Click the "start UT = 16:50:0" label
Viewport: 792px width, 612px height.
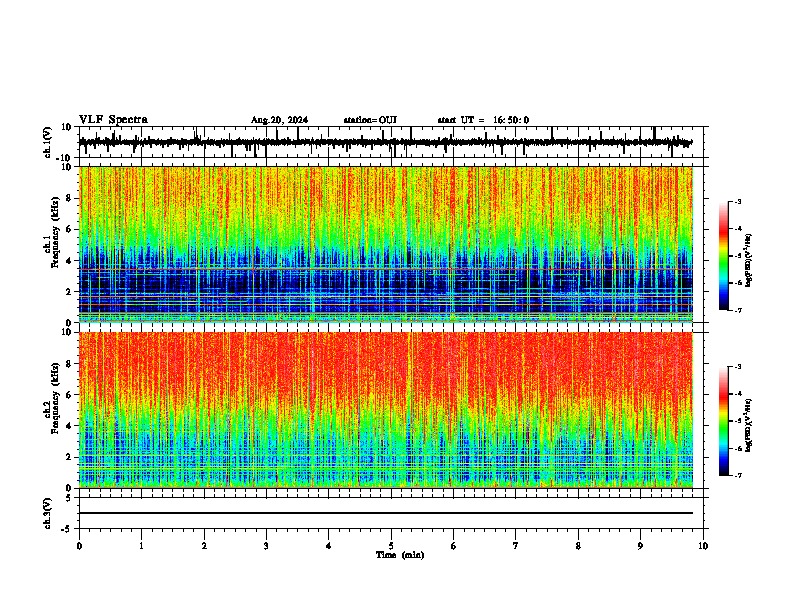(x=483, y=120)
